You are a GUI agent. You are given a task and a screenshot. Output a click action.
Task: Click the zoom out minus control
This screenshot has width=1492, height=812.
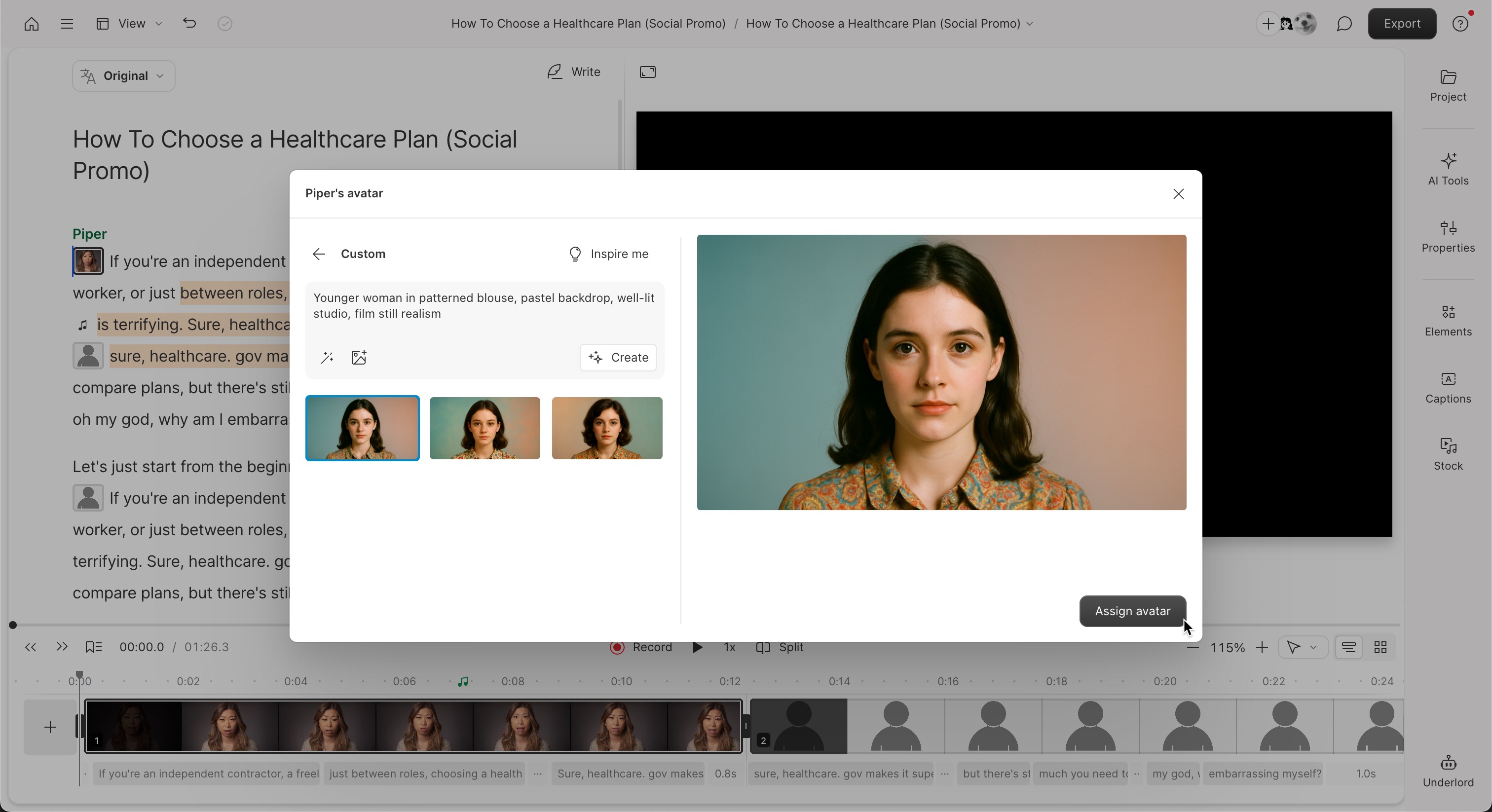1193,648
